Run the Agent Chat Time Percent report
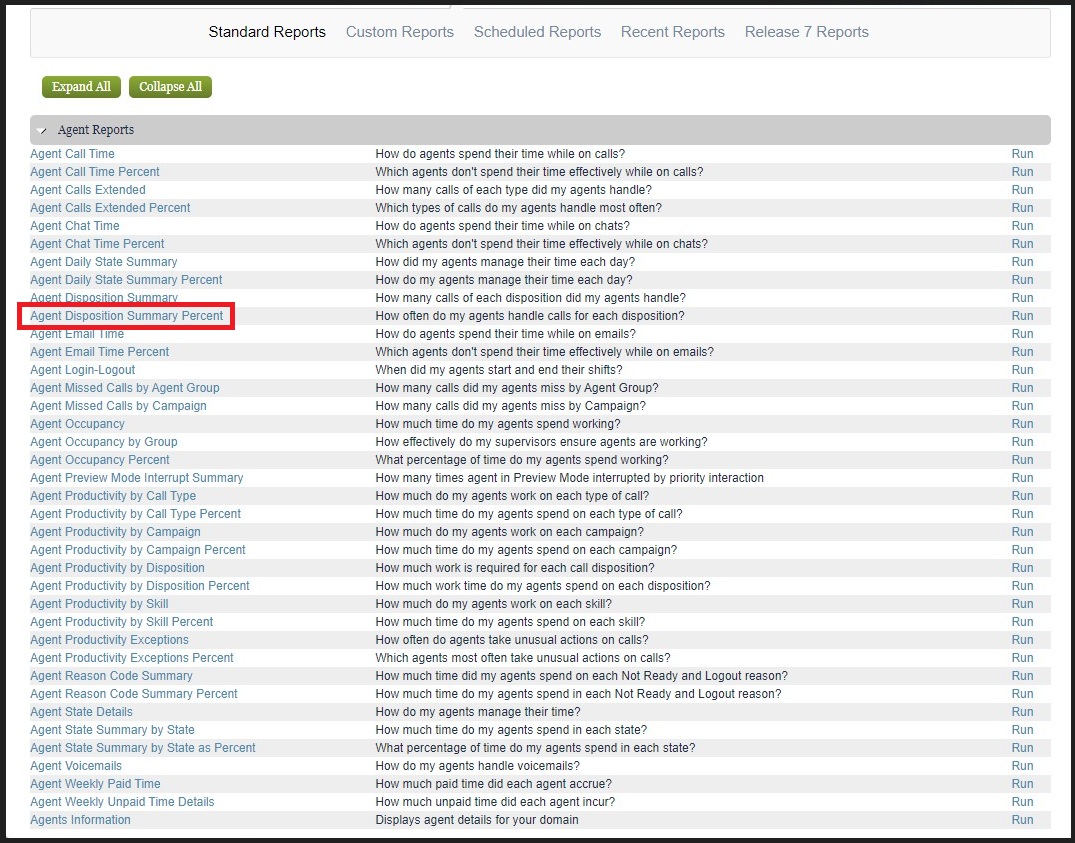 click(1022, 244)
